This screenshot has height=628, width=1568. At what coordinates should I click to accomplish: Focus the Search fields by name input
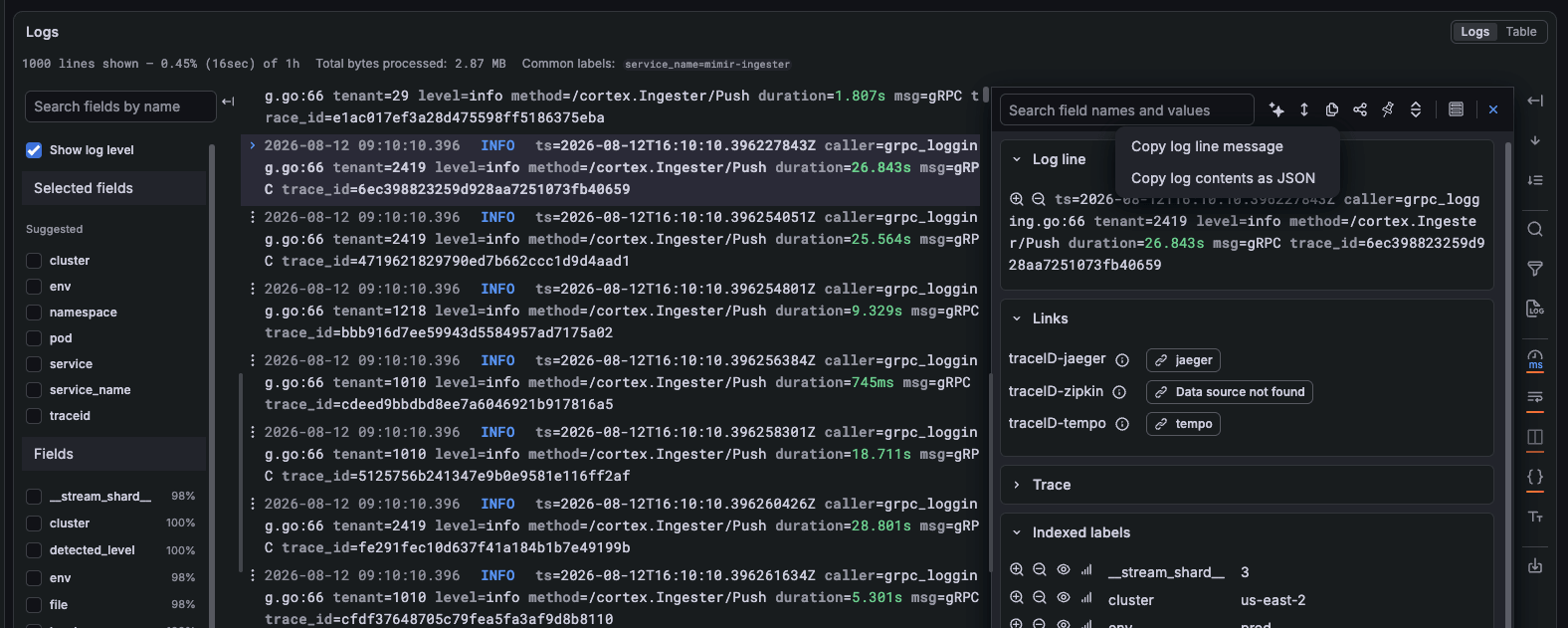pyautogui.click(x=120, y=106)
